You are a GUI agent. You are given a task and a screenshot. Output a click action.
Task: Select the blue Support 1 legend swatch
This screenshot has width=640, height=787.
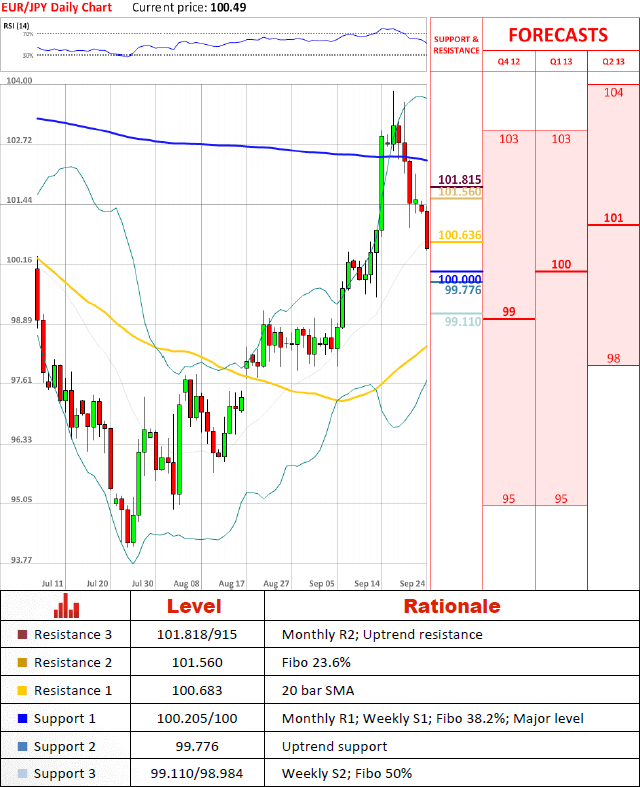(23, 718)
